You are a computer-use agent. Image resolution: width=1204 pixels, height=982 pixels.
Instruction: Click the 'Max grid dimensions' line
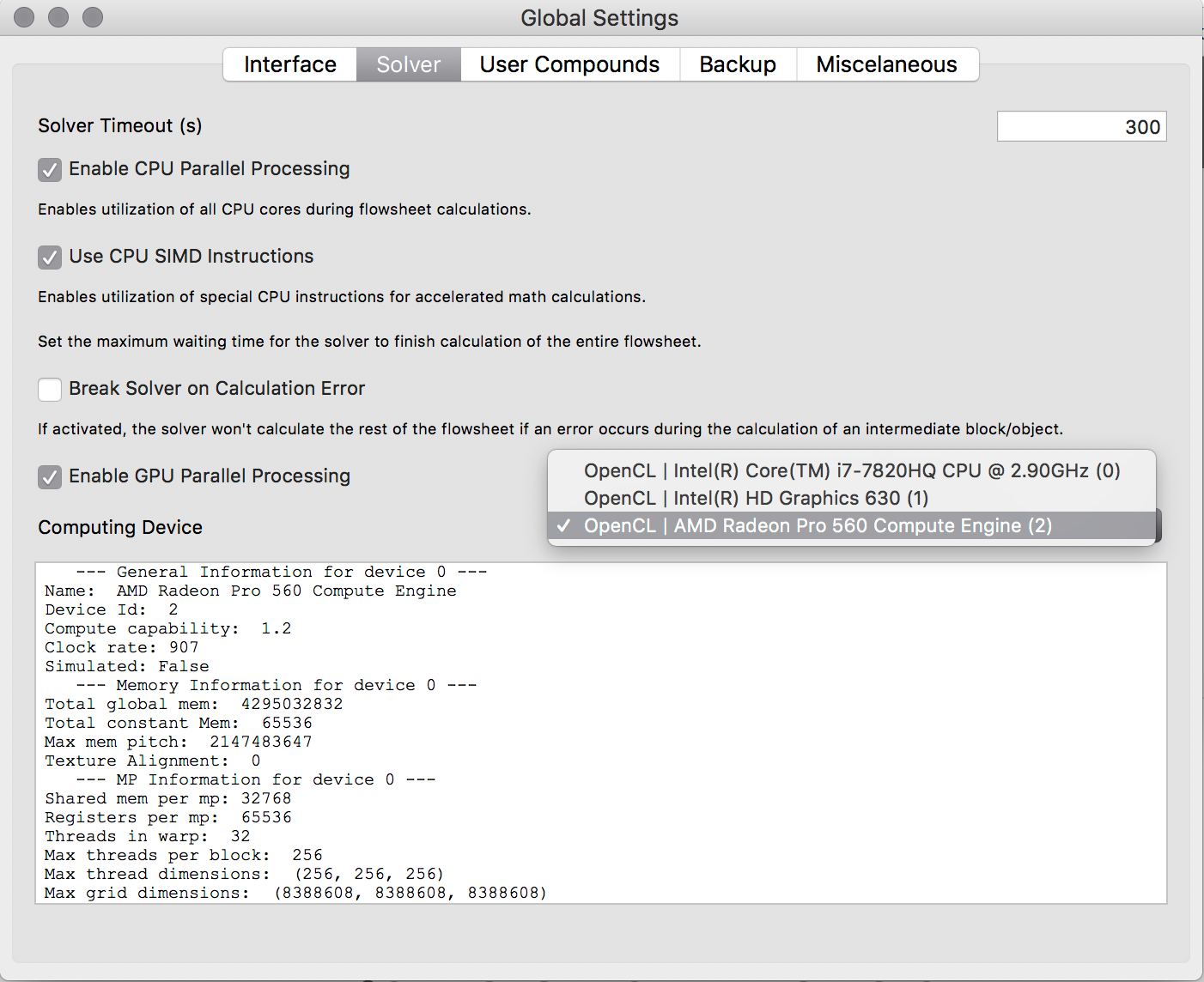coord(296,893)
